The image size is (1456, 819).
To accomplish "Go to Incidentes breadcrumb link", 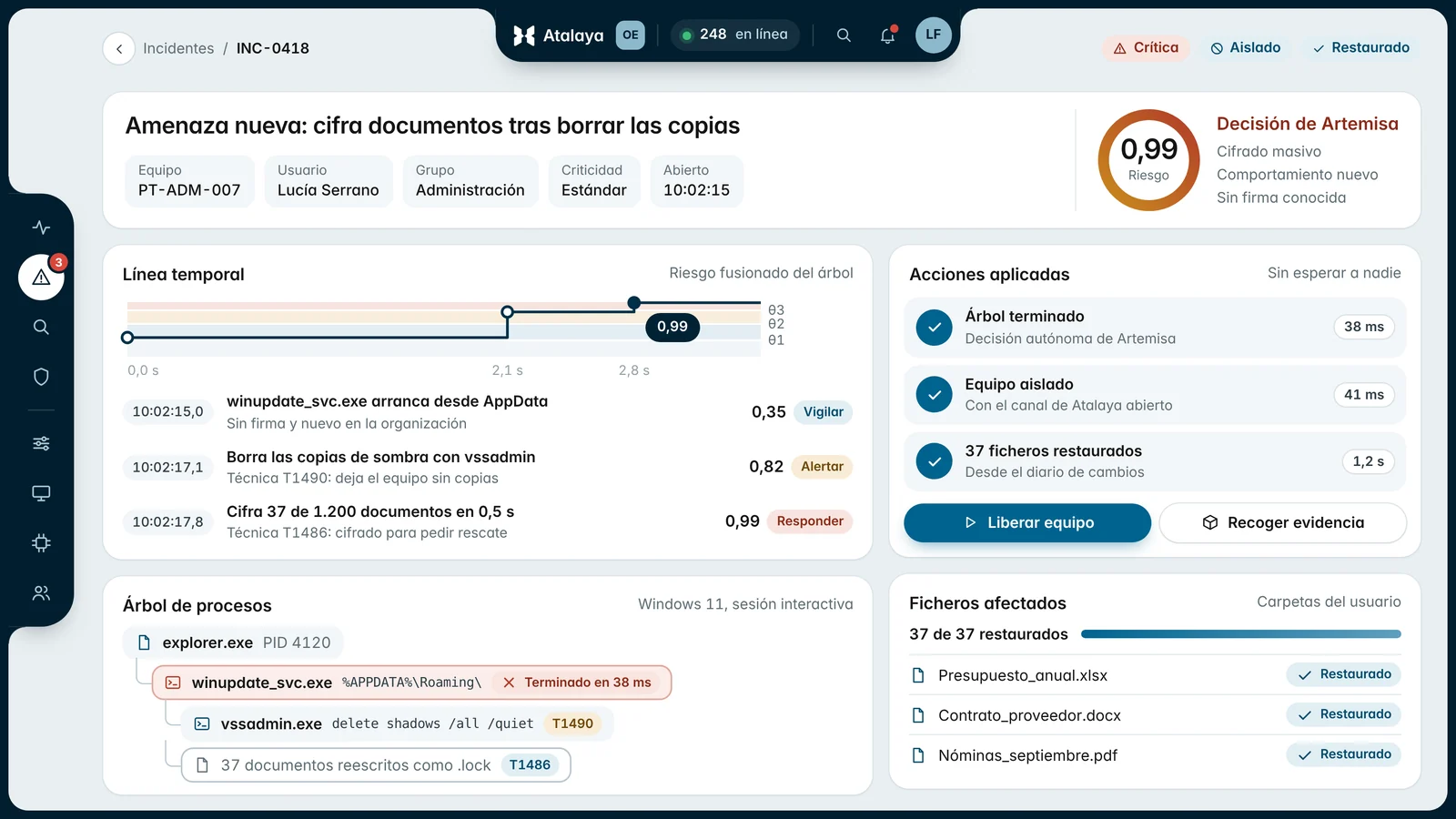I will (x=178, y=48).
